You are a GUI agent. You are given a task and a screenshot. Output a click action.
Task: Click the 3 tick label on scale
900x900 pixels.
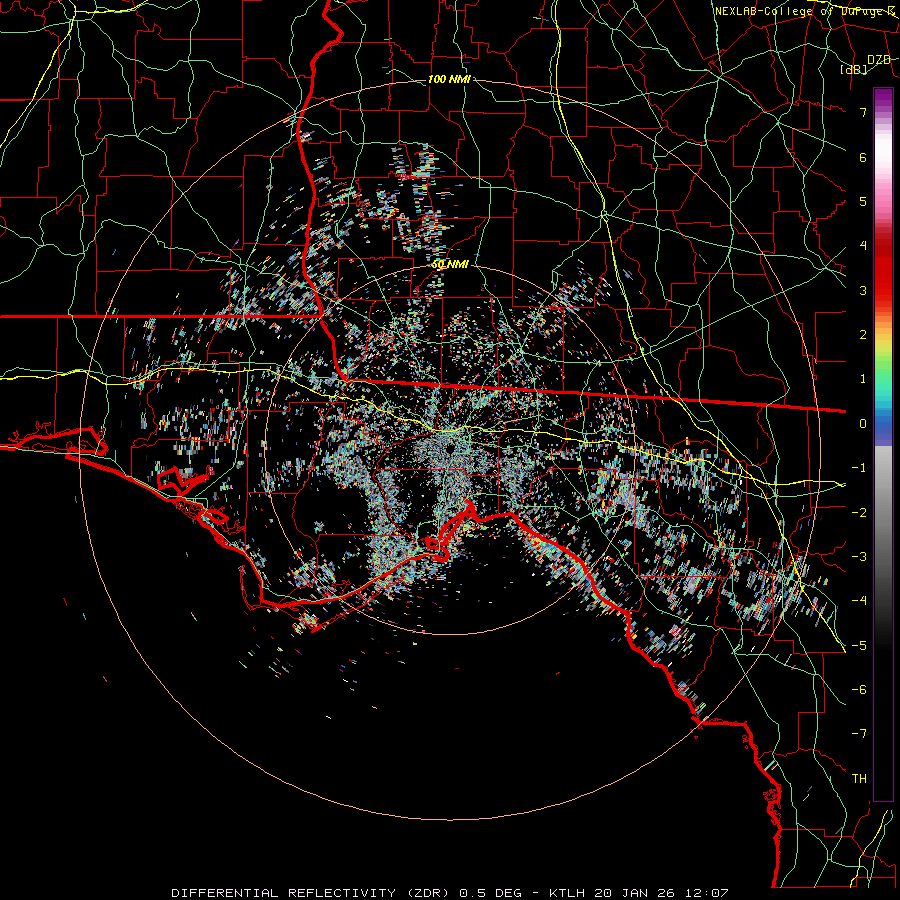[863, 290]
